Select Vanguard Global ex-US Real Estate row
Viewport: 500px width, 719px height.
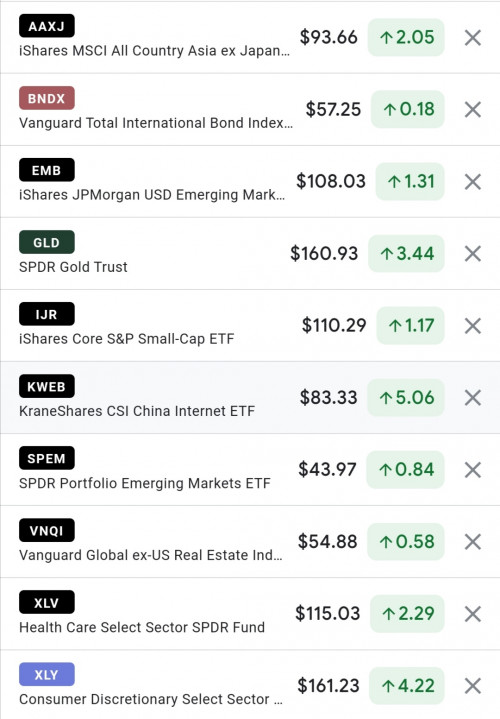pyautogui.click(x=250, y=542)
